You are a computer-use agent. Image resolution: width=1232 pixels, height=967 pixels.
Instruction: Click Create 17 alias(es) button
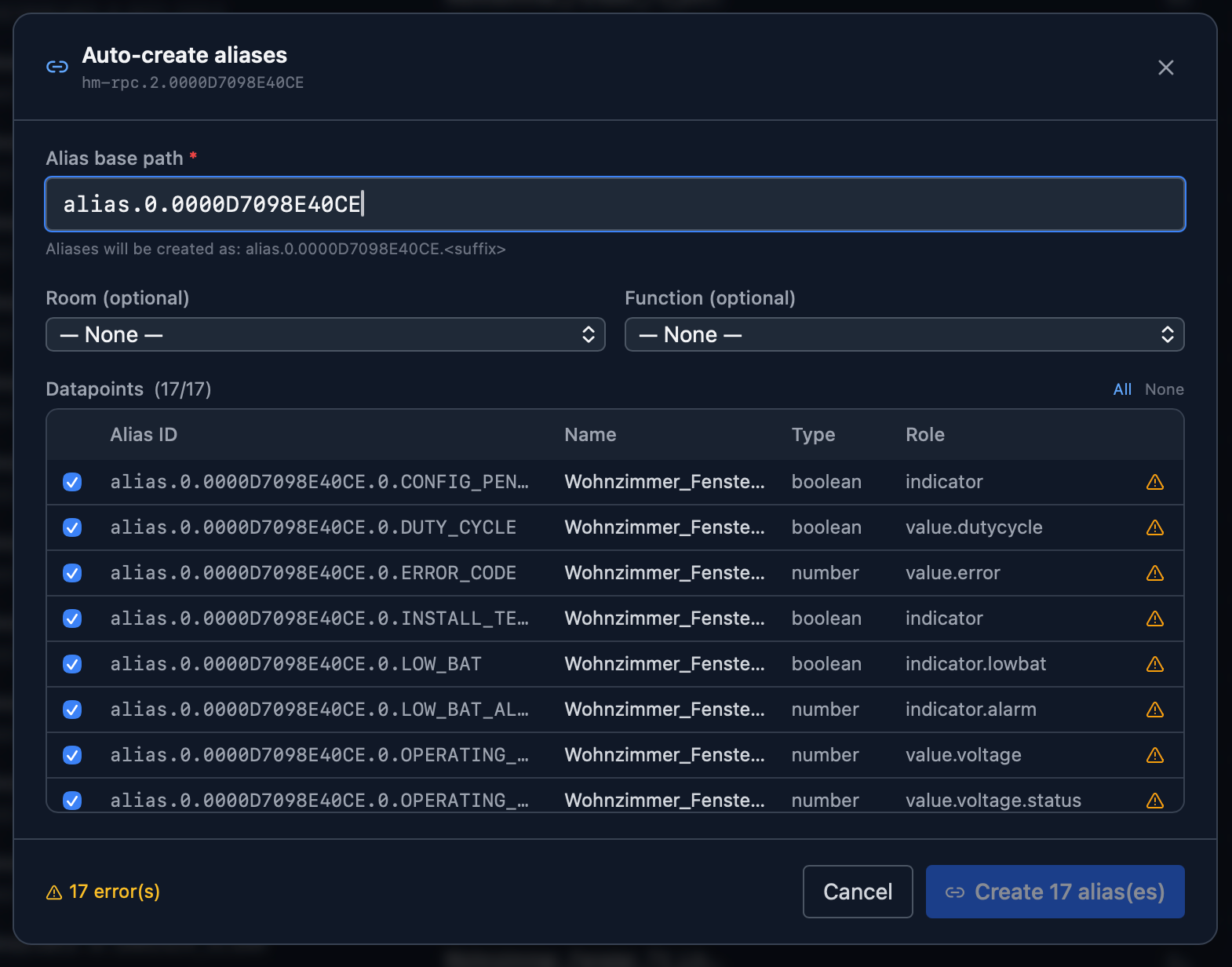pyautogui.click(x=1055, y=892)
